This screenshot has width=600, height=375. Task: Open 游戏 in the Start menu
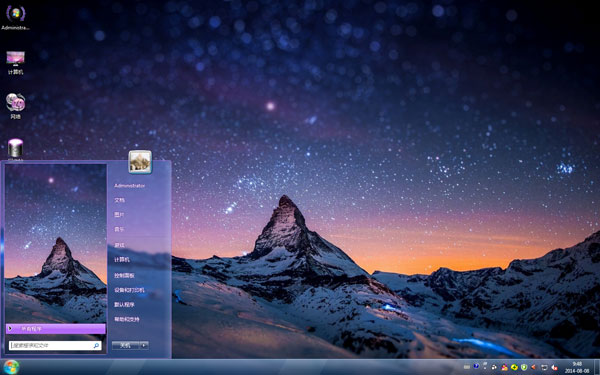coord(119,245)
